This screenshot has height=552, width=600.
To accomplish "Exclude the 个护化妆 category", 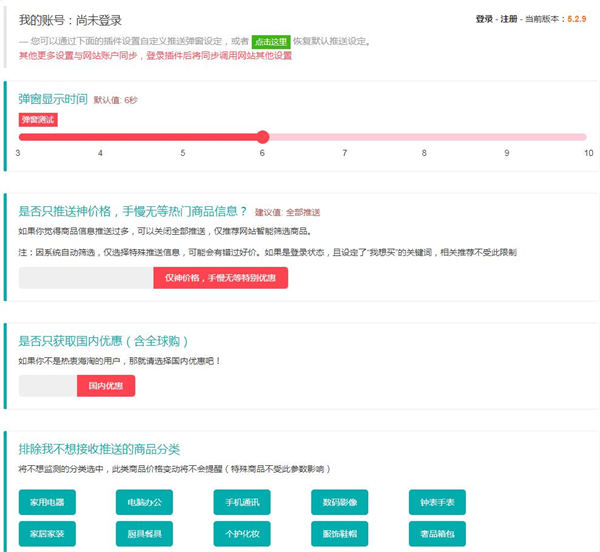I will tap(241, 533).
